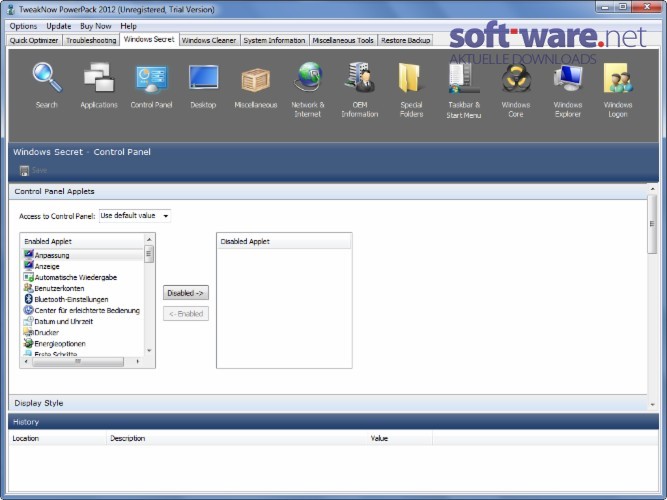Open the Special Folders icon
Viewport: 667px width, 500px height.
(411, 78)
